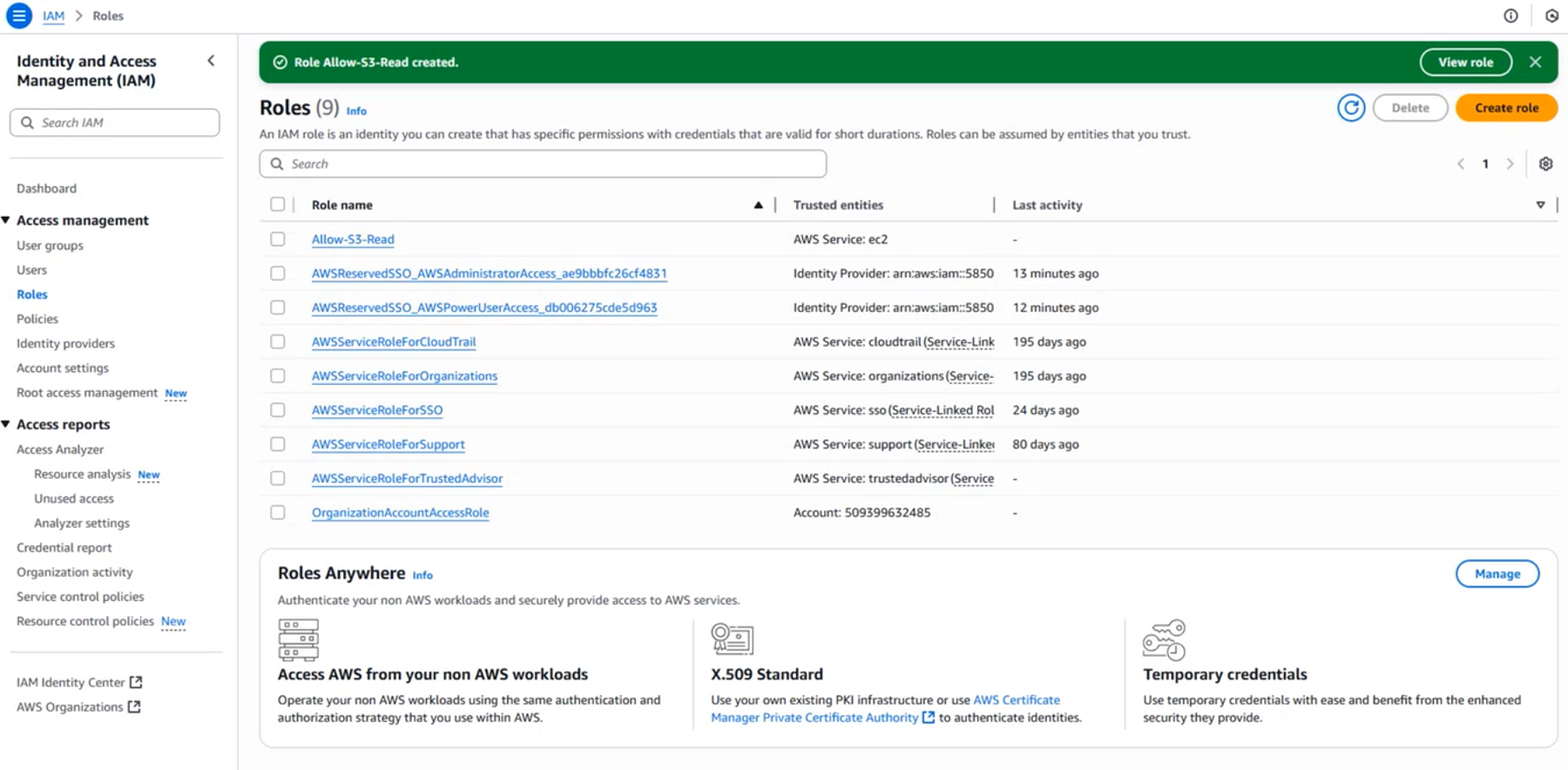Open Resource analysis in sidebar
Screen dimensions: 1568x770
(82, 474)
